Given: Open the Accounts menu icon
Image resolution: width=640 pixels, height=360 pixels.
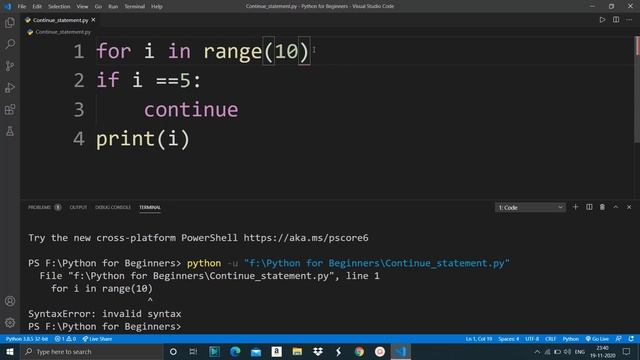Looking at the screenshot, I should click(x=10, y=301).
